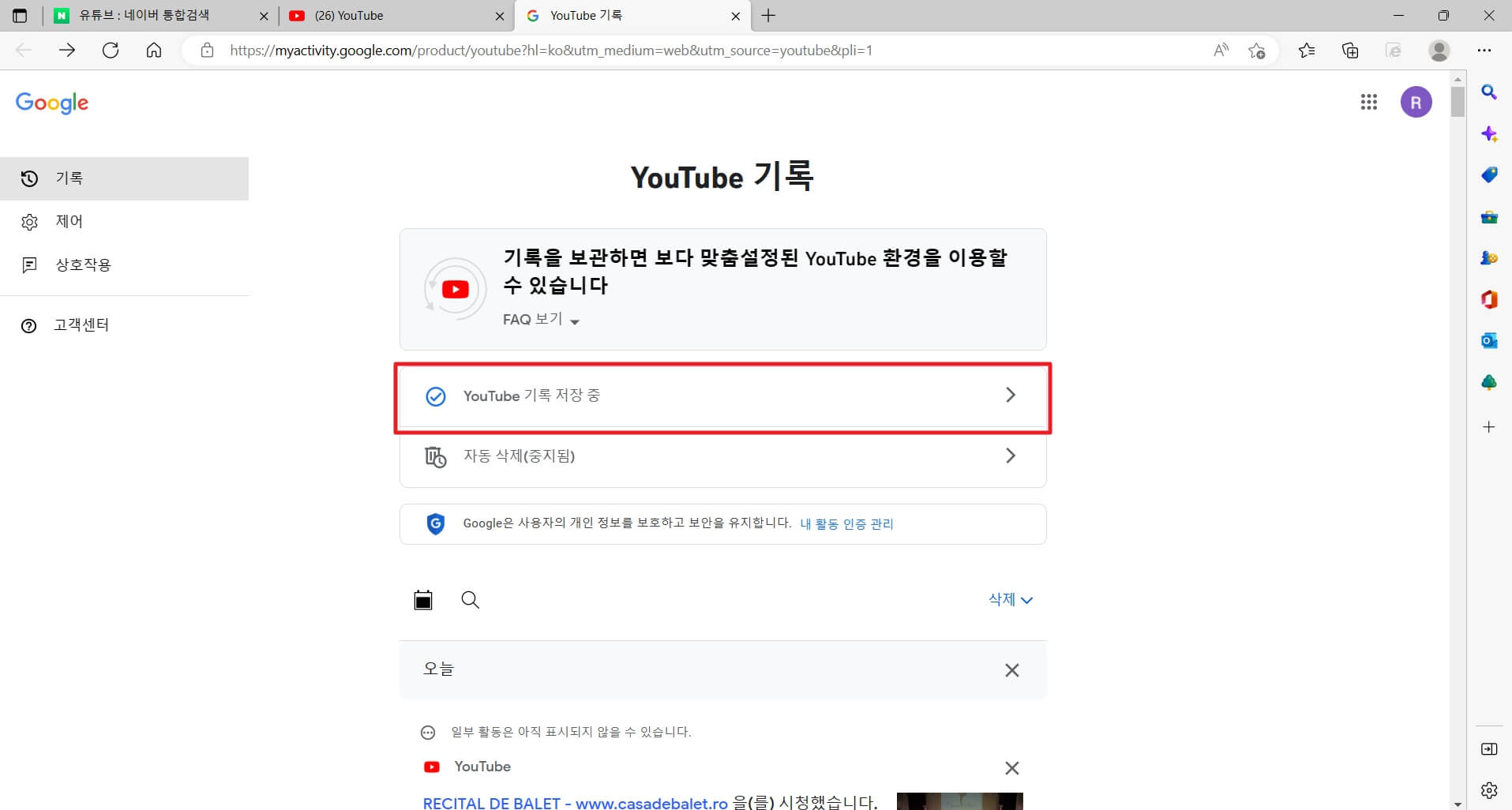Open the 내 활동 인증 관리 link
Screen dimensions: 1512x810
tap(846, 523)
